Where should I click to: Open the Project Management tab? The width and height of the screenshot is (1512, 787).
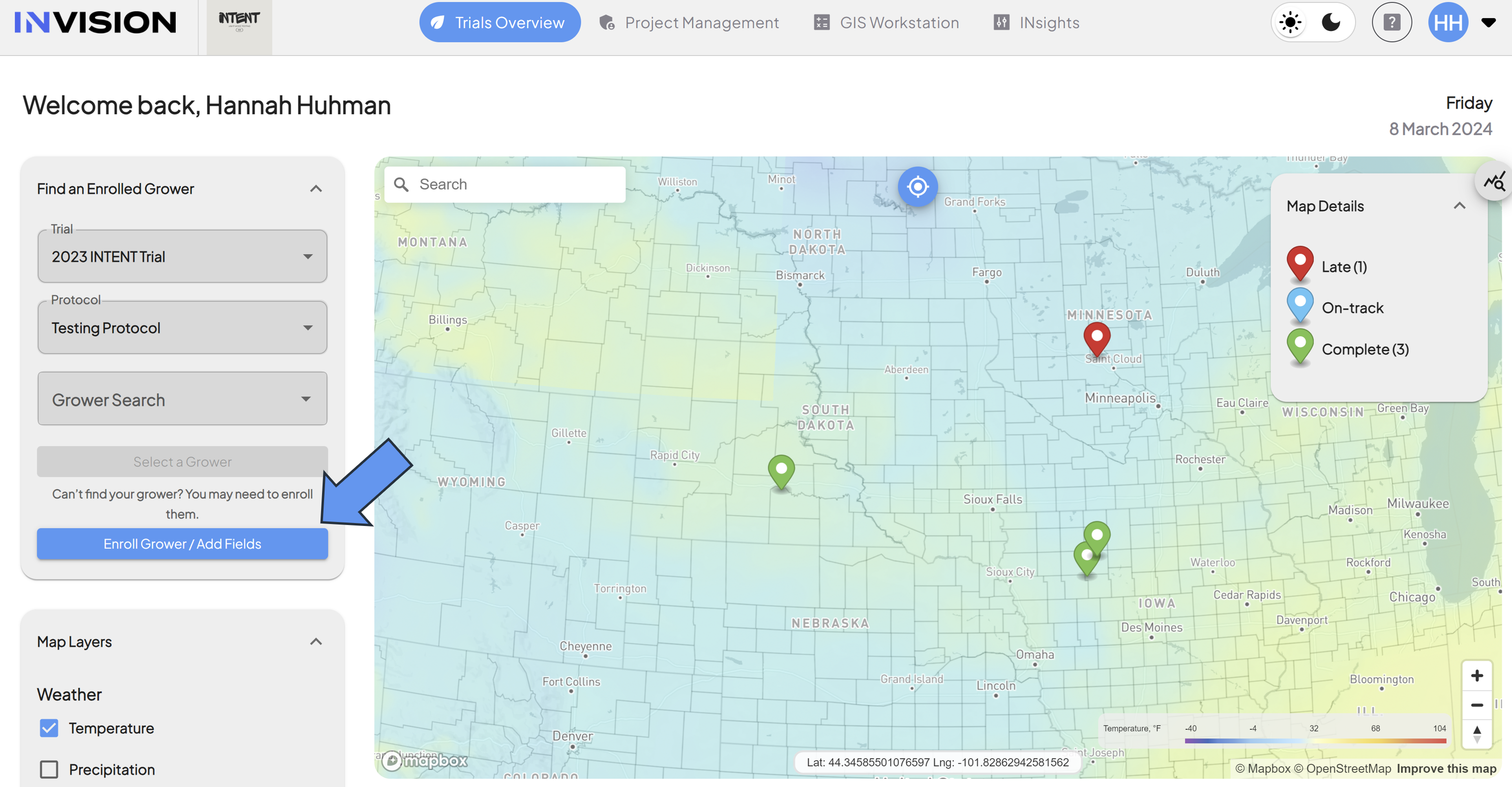click(689, 22)
